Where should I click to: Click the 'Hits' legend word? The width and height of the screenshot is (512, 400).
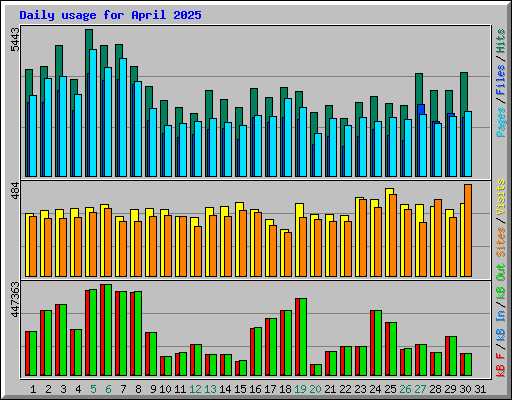click(x=501, y=41)
